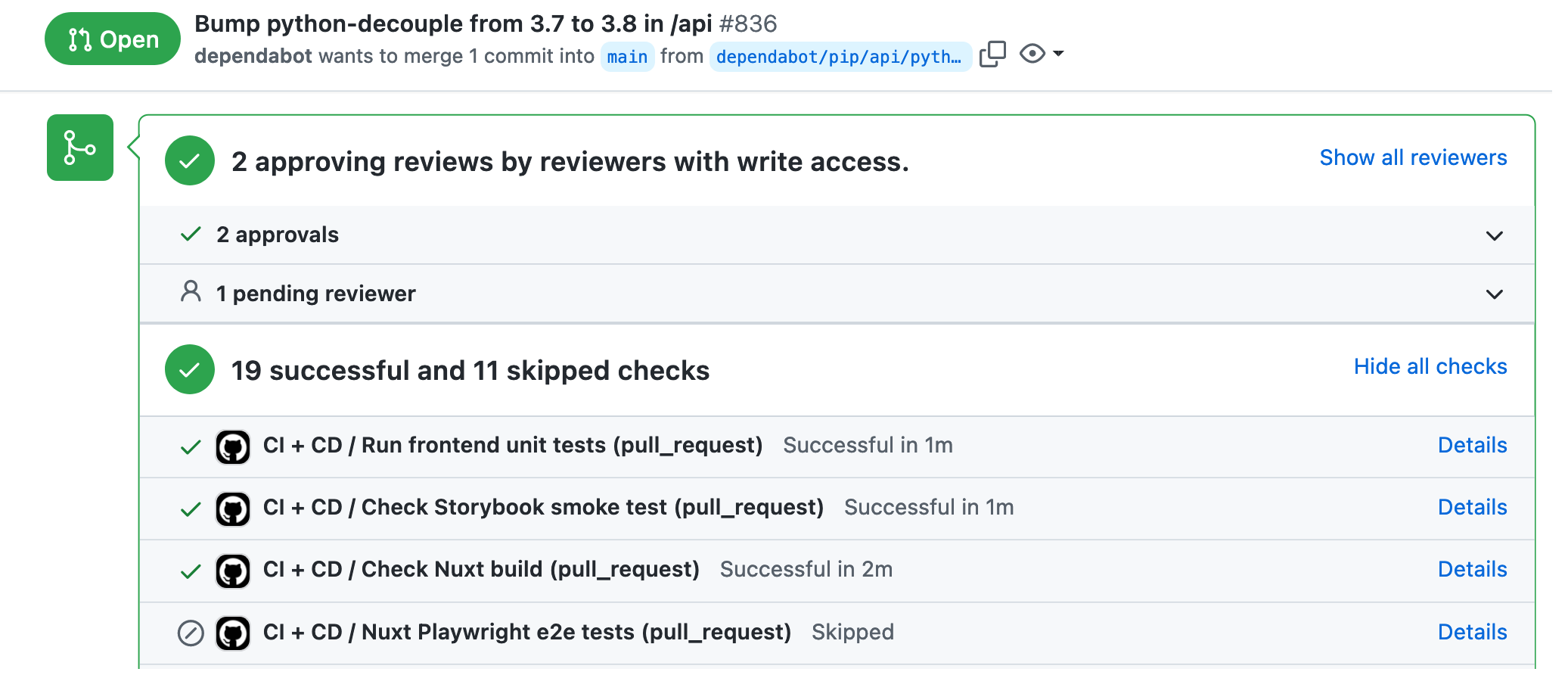This screenshot has width=1568, height=675.
Task: Select the main branch label
Action: click(x=626, y=56)
